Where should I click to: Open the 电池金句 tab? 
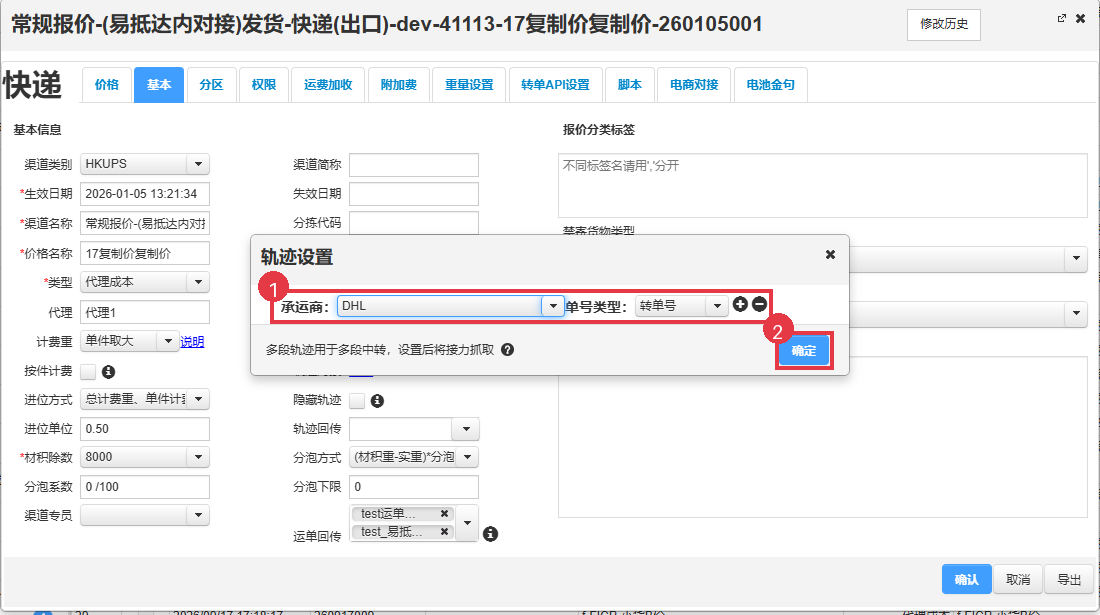click(771, 85)
